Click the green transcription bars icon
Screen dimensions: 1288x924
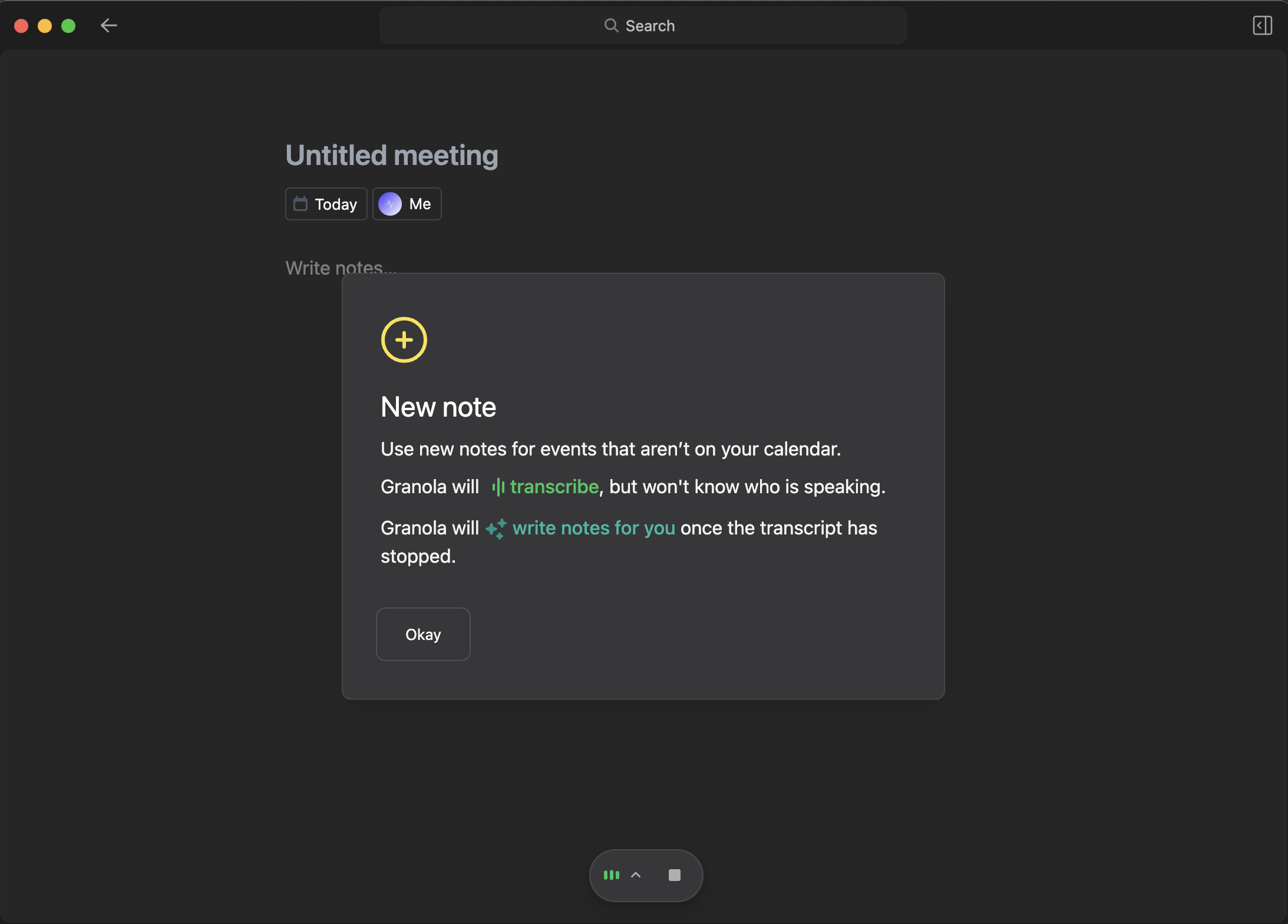click(x=612, y=875)
